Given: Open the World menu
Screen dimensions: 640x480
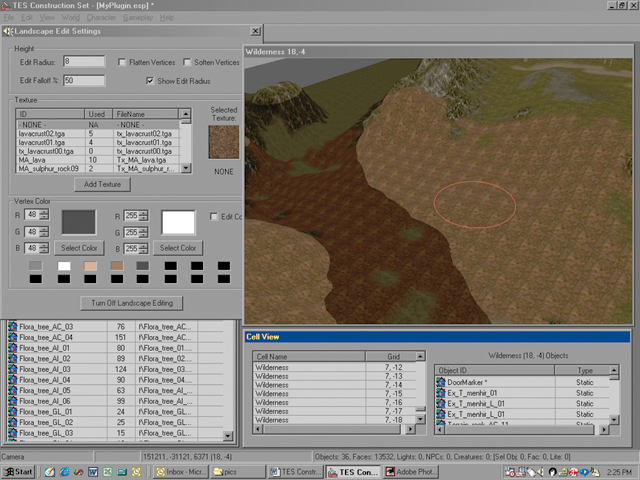Looking at the screenshot, I should tap(70, 18).
